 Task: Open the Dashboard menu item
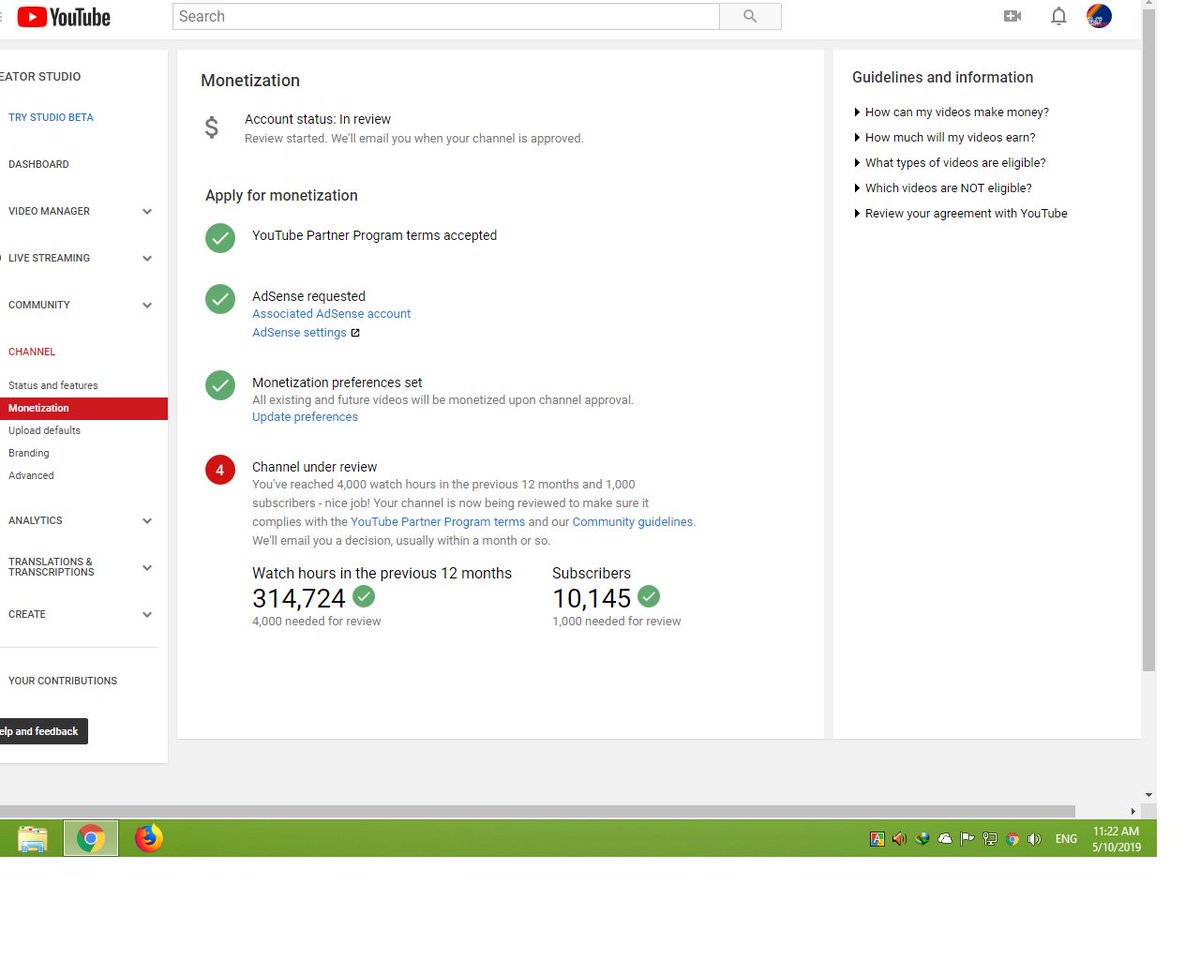(39, 164)
